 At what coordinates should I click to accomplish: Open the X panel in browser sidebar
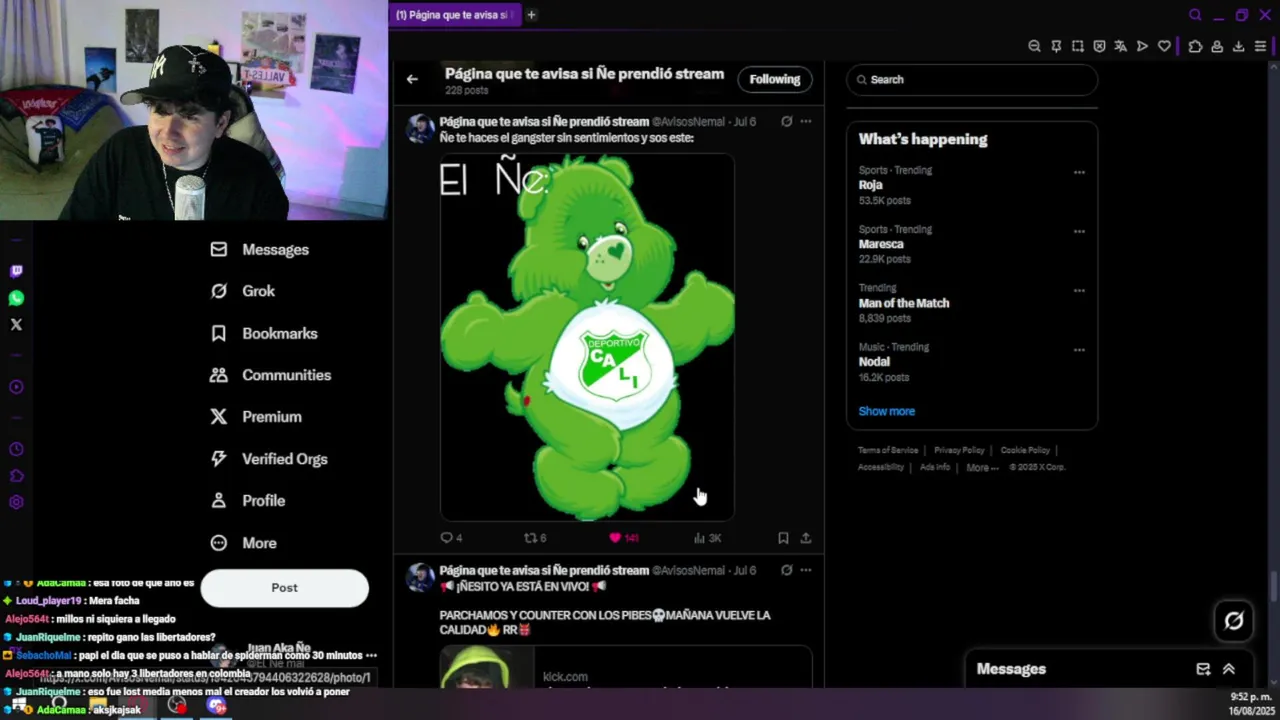tap(16, 324)
